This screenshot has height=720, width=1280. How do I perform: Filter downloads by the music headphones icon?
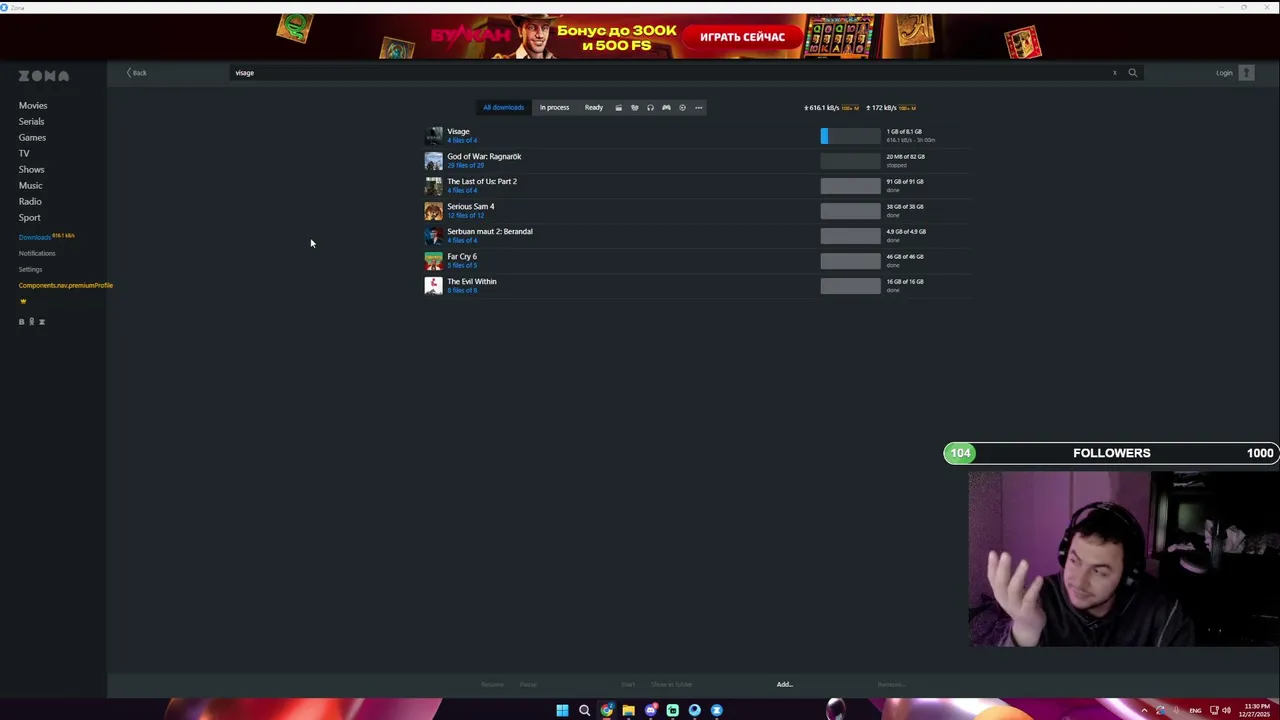650,108
